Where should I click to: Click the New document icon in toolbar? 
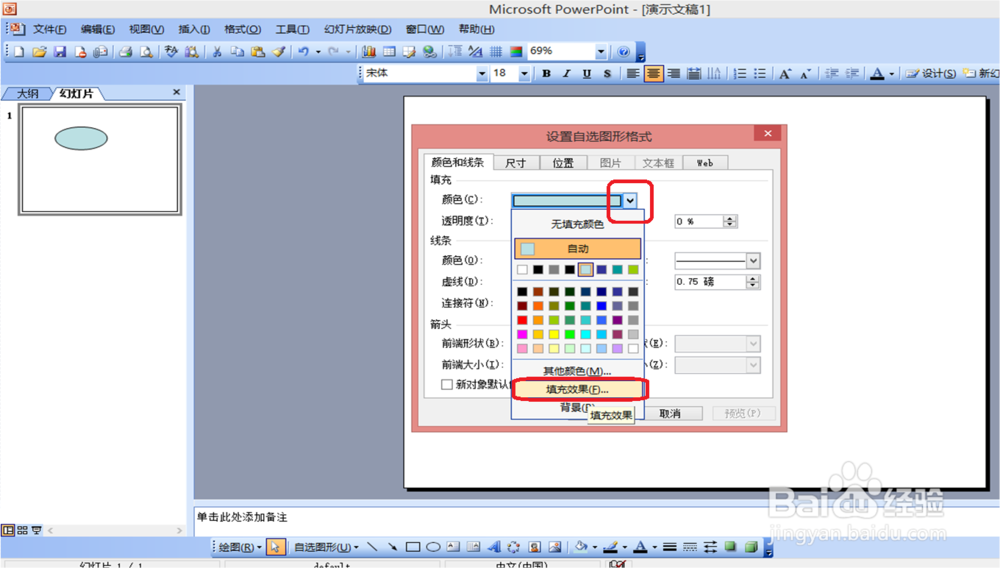[18, 52]
